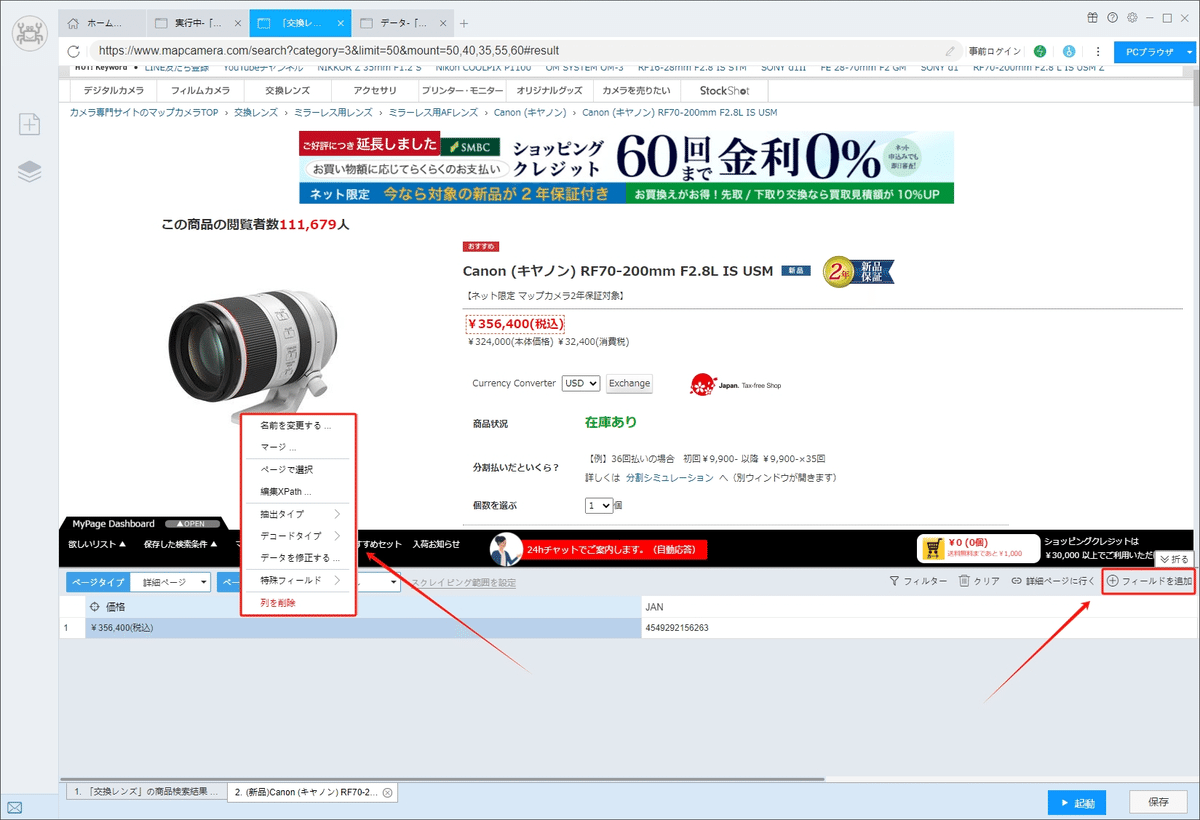Click the フィルター funnel button
Image resolution: width=1200 pixels, height=820 pixels.
pos(918,581)
